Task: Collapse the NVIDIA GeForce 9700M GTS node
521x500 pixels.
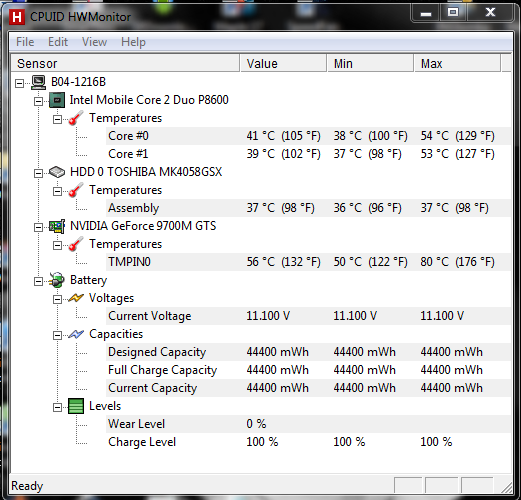Action: [39, 227]
